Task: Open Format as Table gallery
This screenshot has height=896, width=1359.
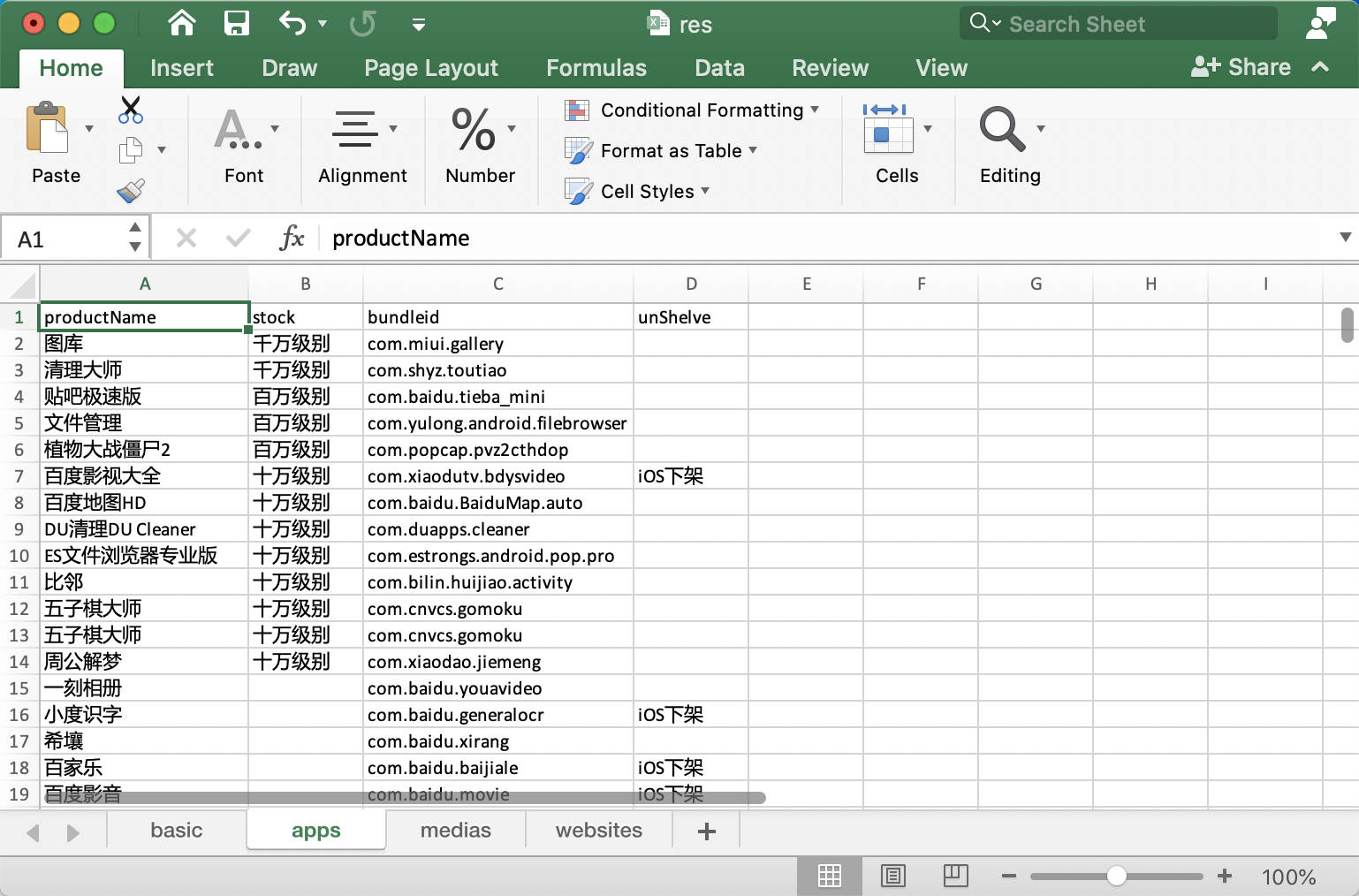Action: tap(661, 151)
